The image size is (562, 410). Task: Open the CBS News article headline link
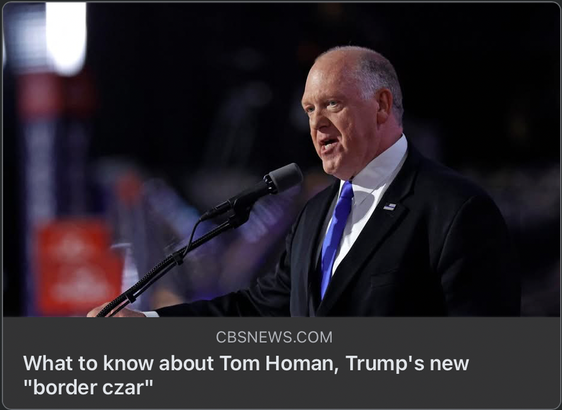coord(246,375)
